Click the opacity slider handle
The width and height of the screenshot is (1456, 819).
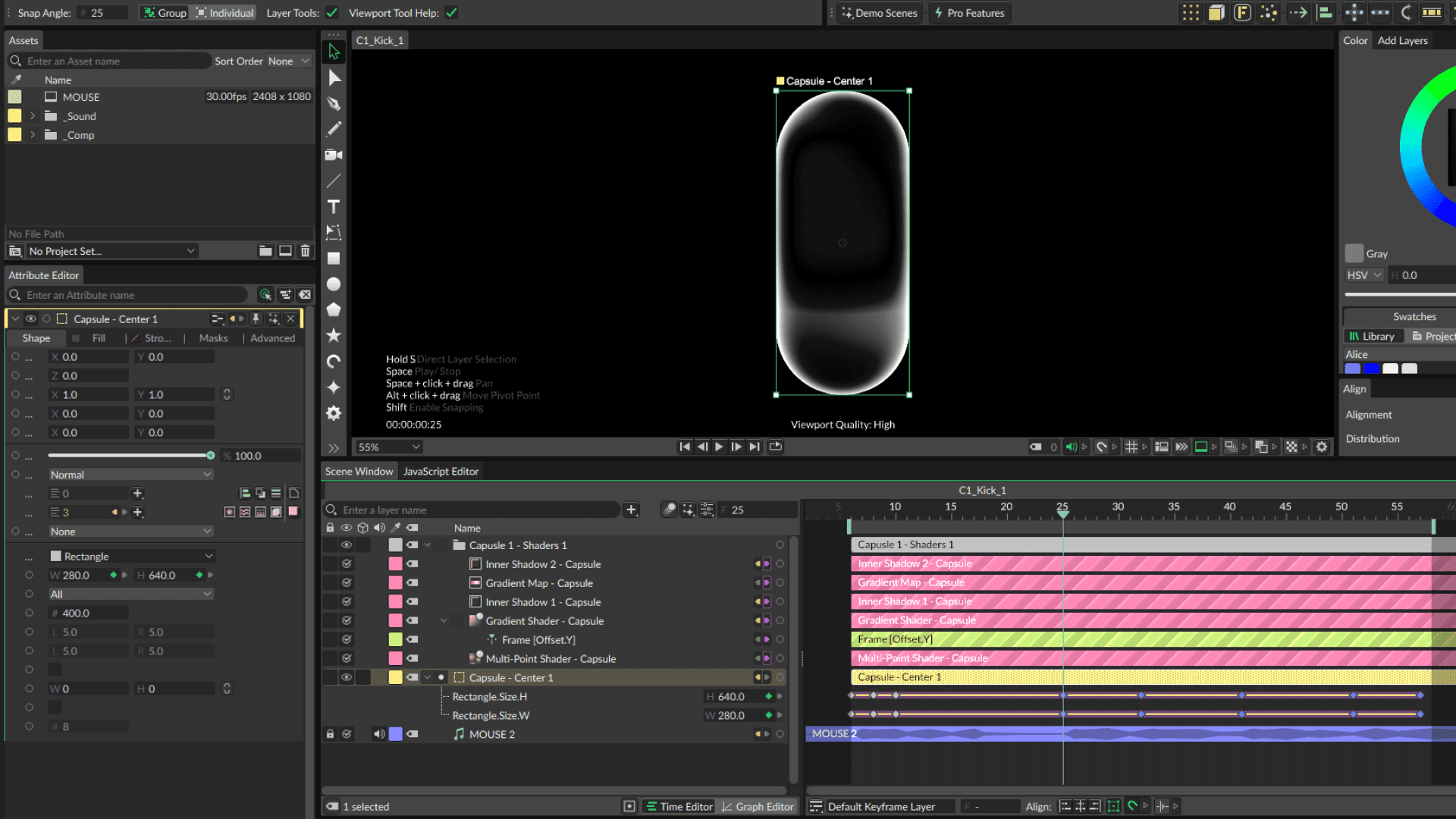point(210,456)
